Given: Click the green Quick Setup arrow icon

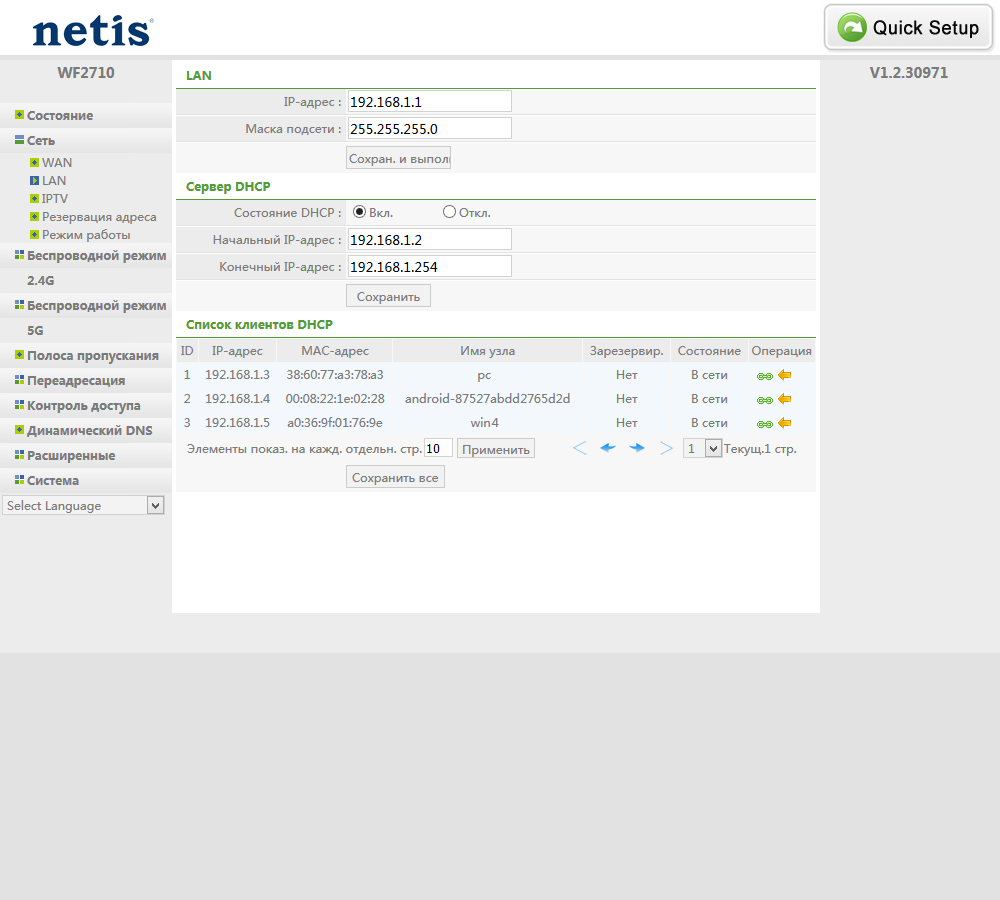Looking at the screenshot, I should [851, 27].
